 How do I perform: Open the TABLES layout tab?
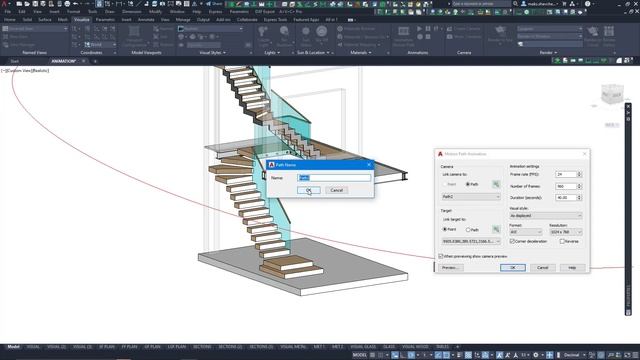pos(442,347)
